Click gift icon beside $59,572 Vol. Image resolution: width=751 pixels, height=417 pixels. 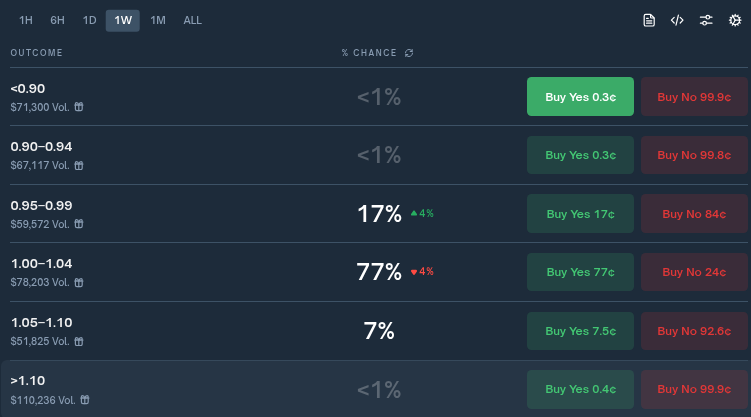[79, 224]
